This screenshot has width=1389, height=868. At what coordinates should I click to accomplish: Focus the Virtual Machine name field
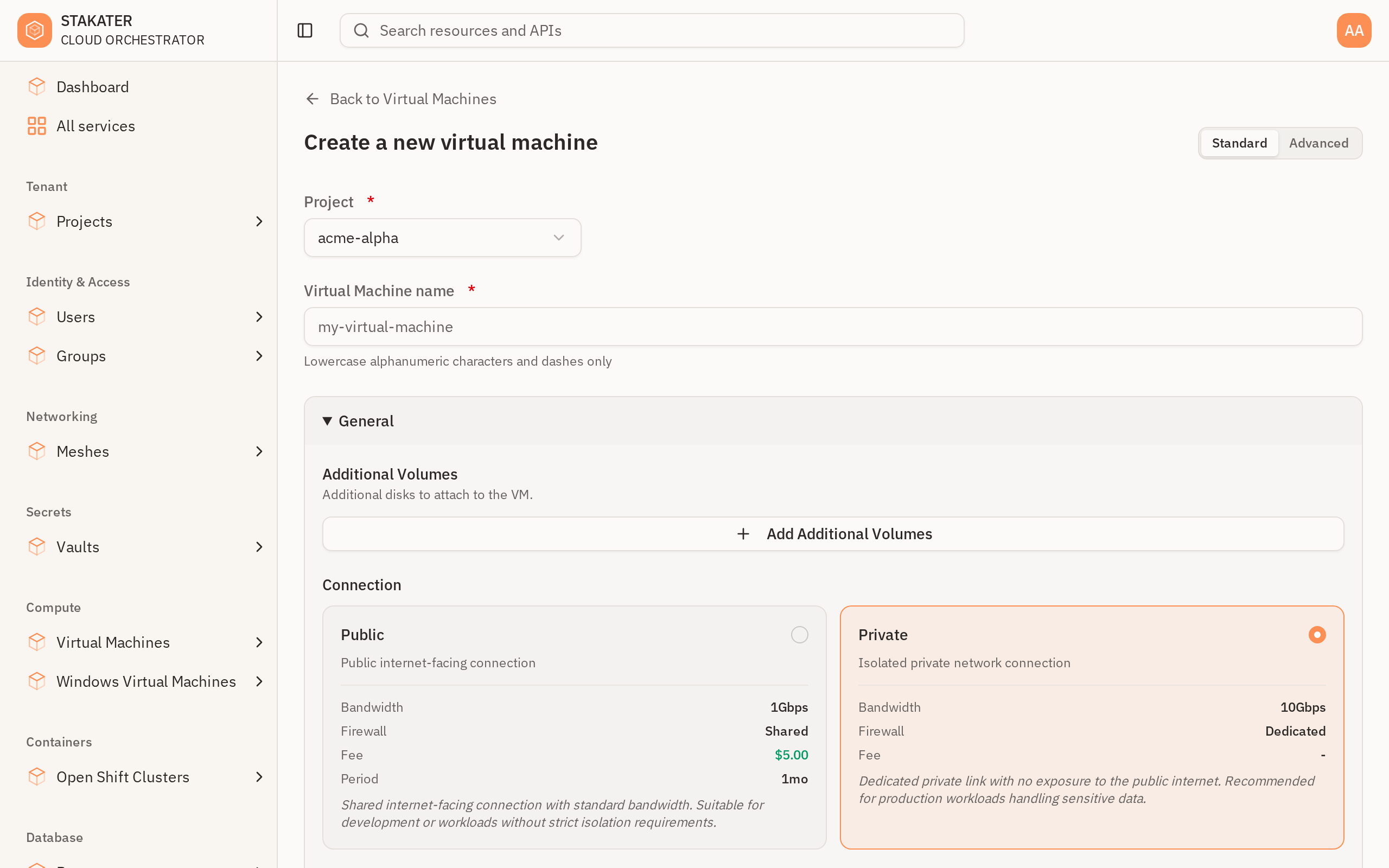click(x=833, y=327)
